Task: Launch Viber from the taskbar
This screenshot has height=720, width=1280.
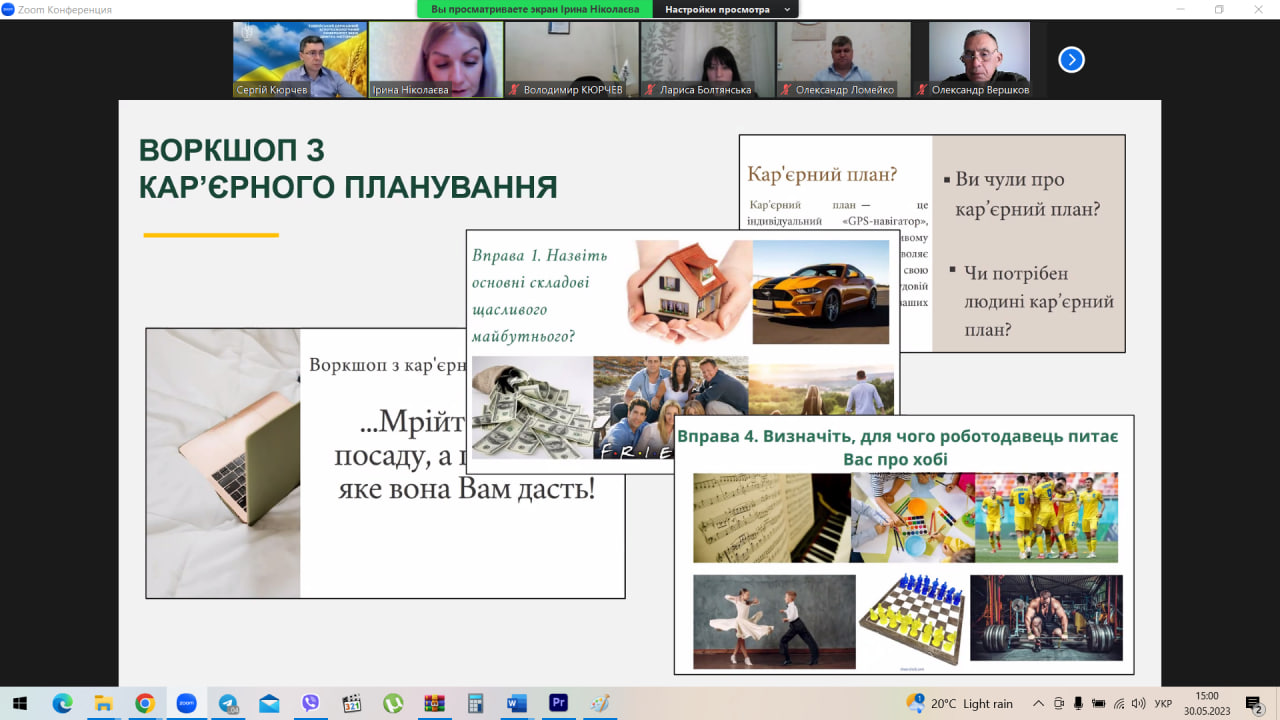Action: (310, 703)
